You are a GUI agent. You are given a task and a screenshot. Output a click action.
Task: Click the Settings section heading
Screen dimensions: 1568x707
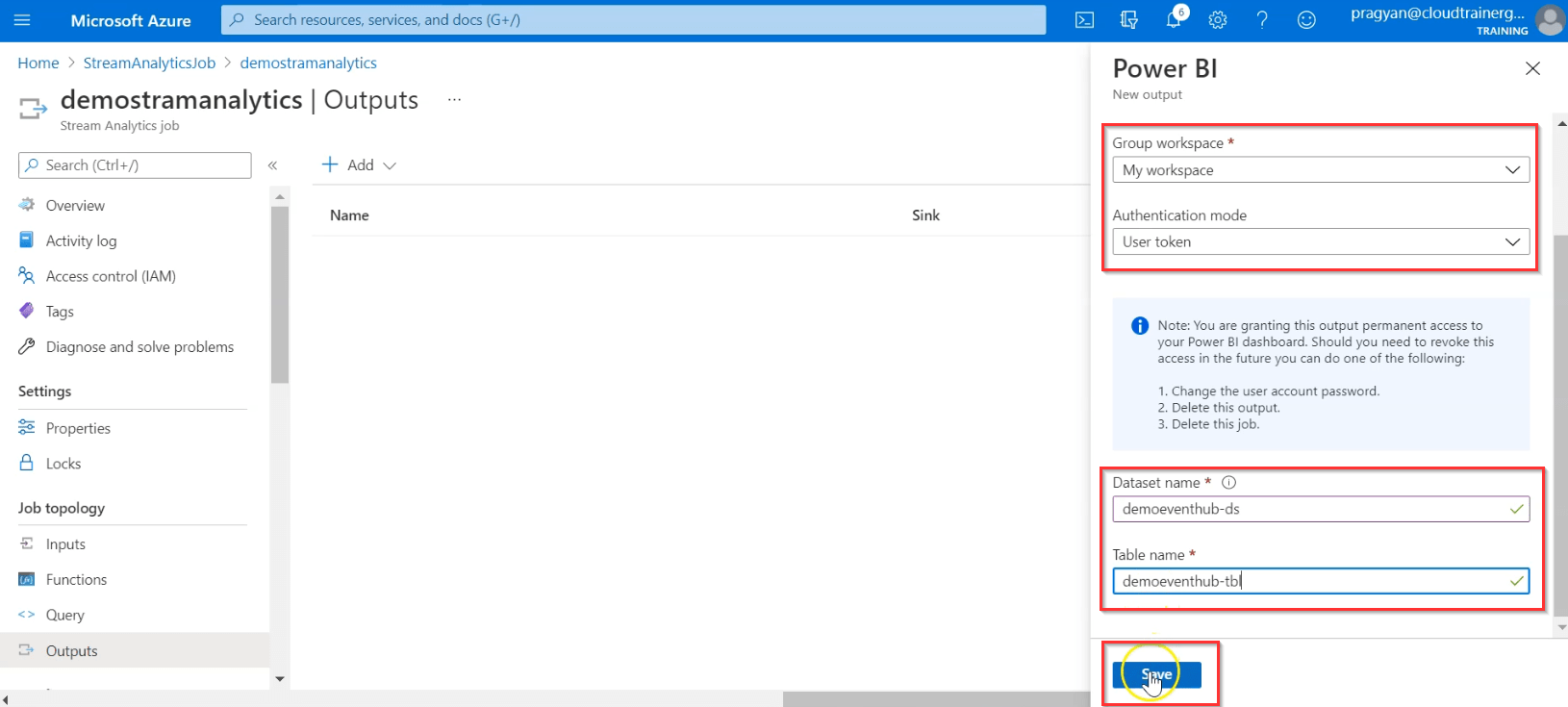tap(44, 391)
